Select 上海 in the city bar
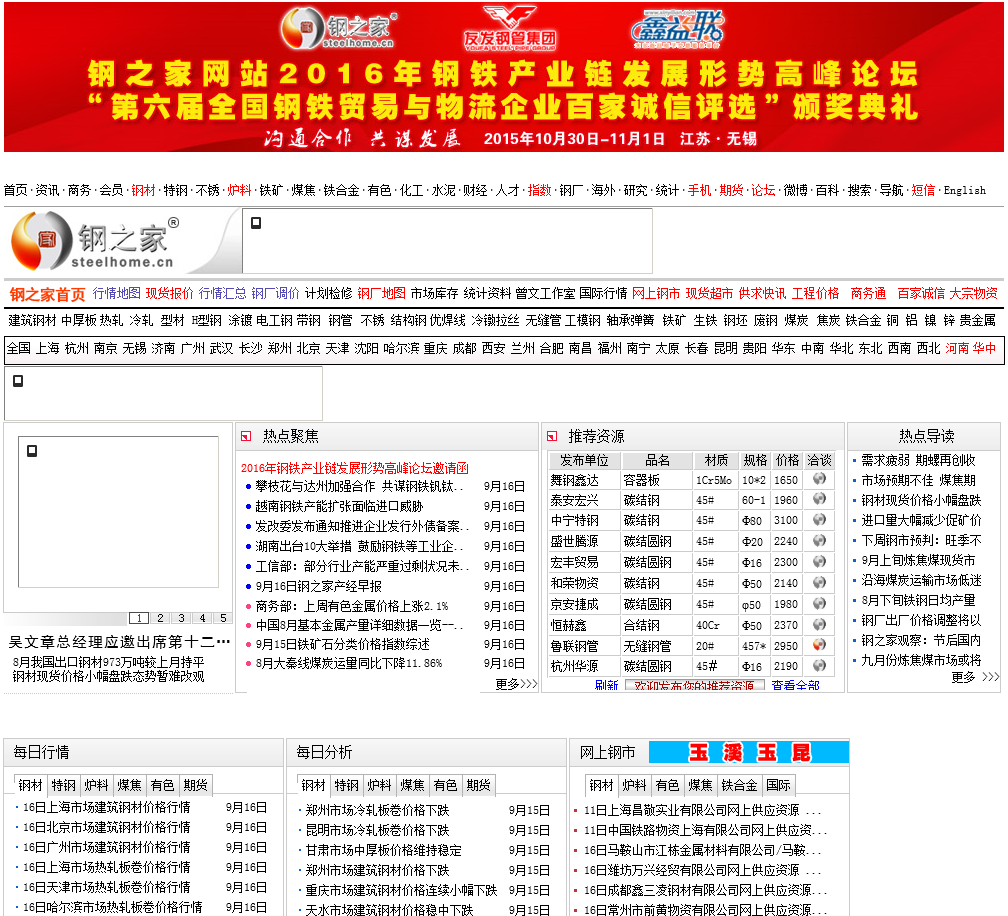This screenshot has height=916, width=1008. (48, 348)
